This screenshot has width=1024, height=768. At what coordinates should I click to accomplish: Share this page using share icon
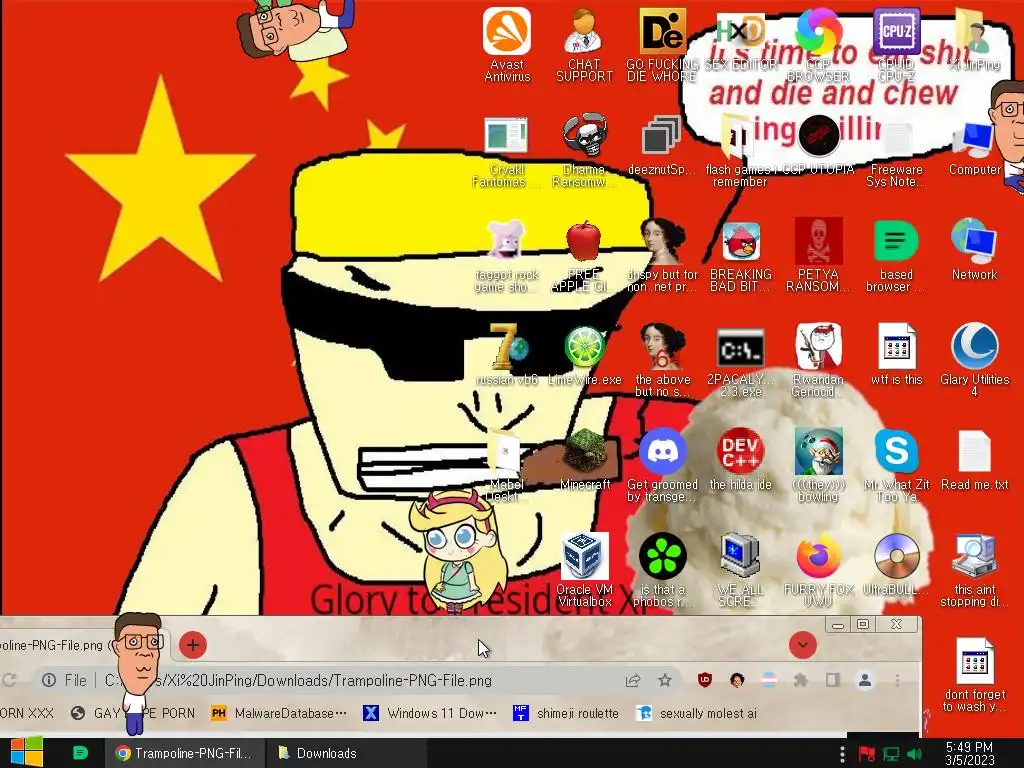click(633, 680)
